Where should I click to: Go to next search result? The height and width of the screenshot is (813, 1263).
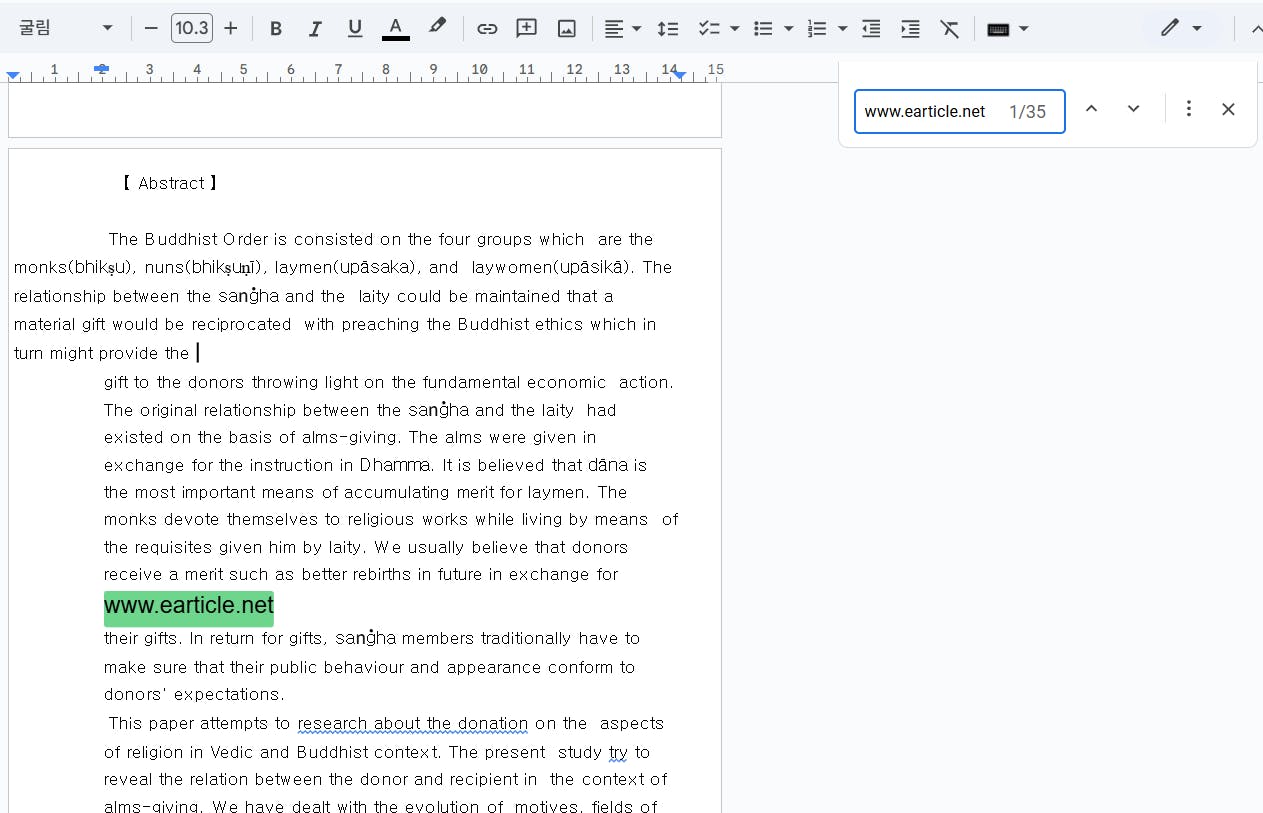(x=1134, y=109)
